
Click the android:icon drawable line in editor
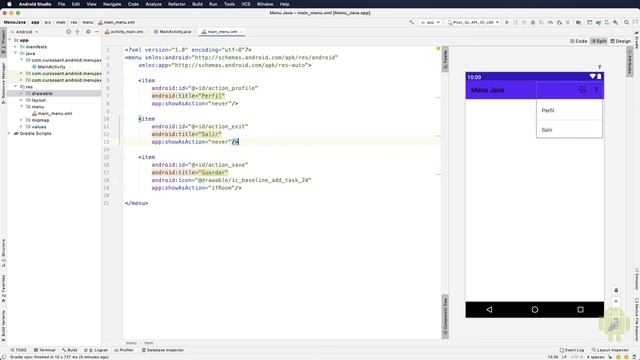click(231, 180)
